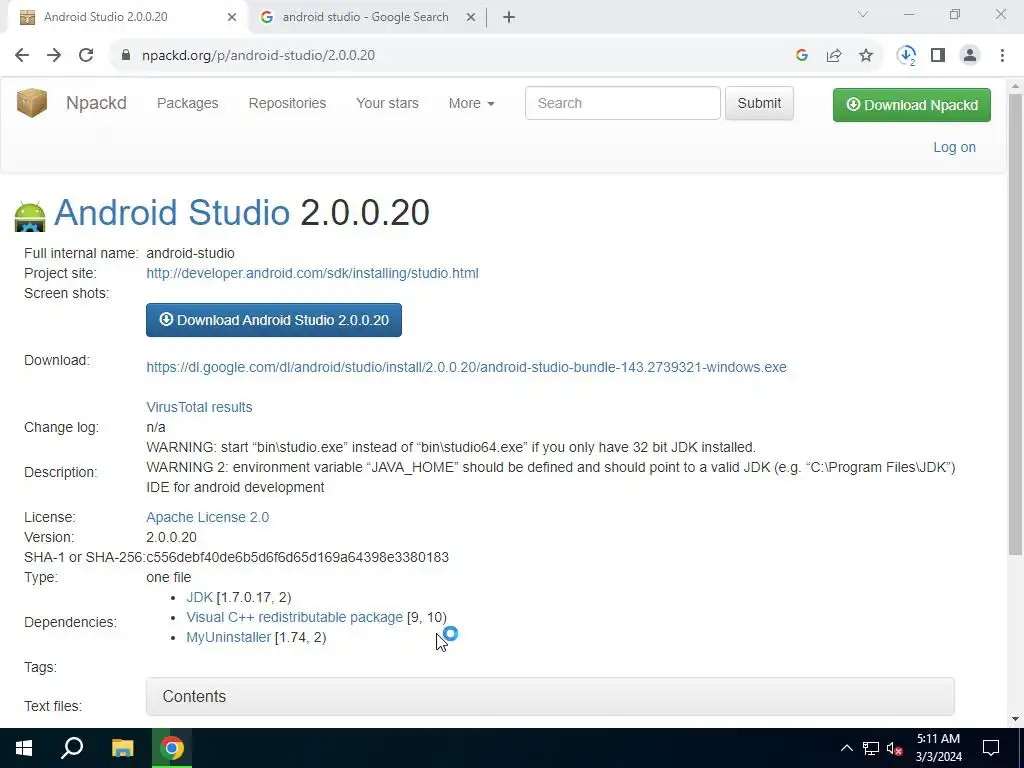Viewport: 1024px width, 768px height.
Task: Open the Repositories menu item
Action: point(287,103)
